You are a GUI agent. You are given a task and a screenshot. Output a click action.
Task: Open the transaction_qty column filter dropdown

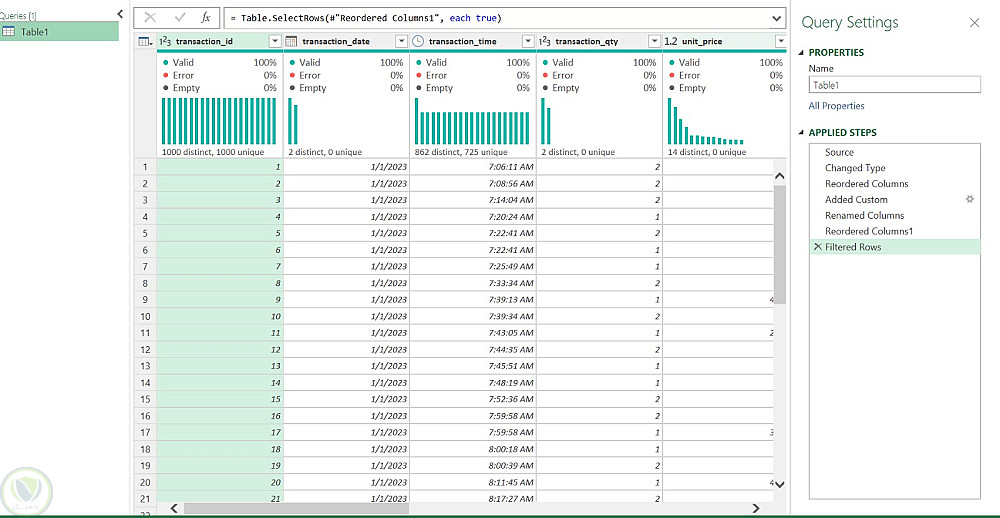click(x=654, y=41)
